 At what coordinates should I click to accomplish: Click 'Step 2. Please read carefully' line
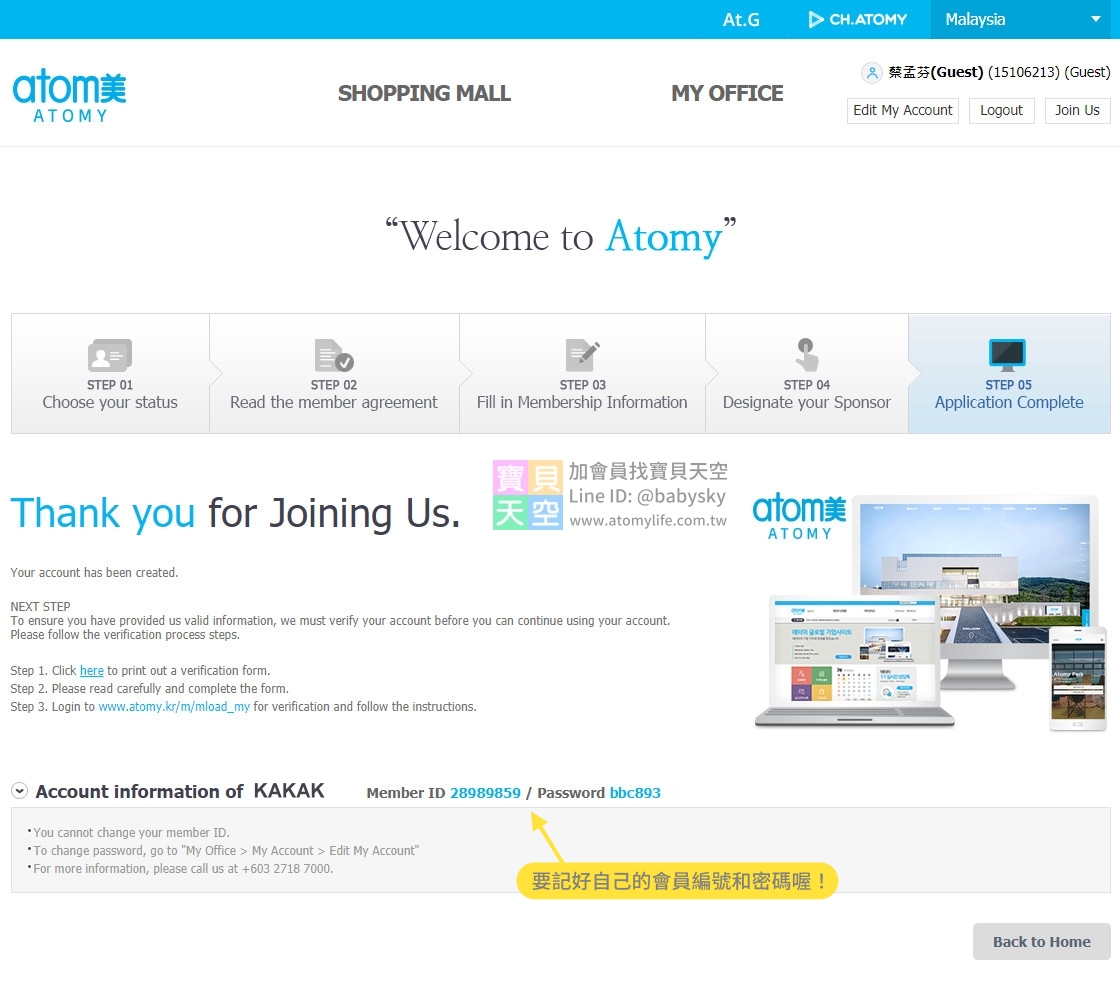(x=149, y=689)
